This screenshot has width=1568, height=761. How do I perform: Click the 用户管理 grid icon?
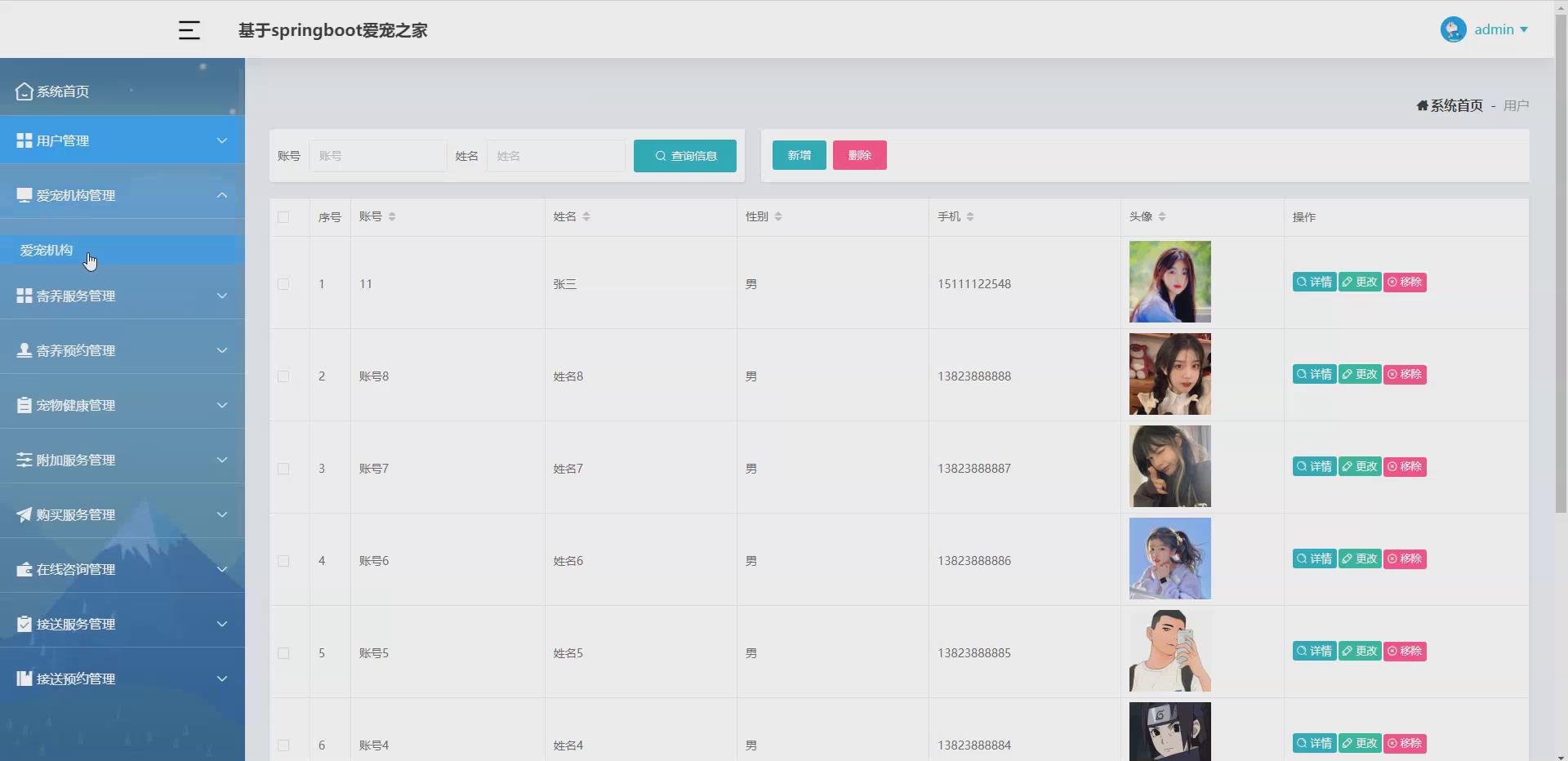(x=24, y=140)
